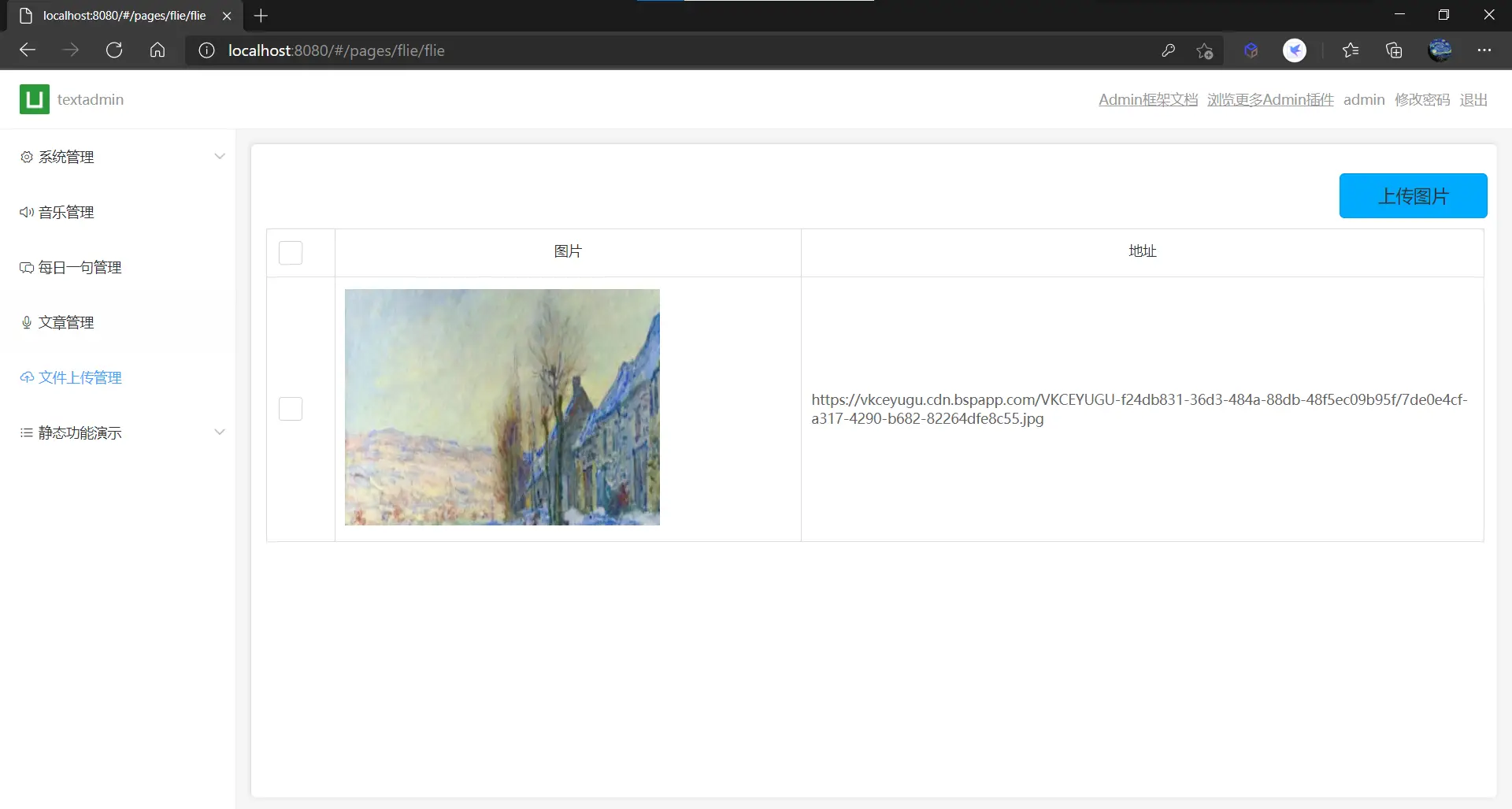Click 退出 to log out
Viewport: 1512px width, 809px height.
[x=1473, y=100]
